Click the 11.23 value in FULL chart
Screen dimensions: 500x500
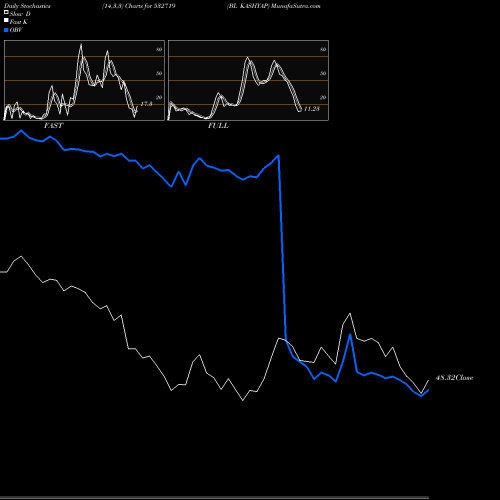[312, 109]
